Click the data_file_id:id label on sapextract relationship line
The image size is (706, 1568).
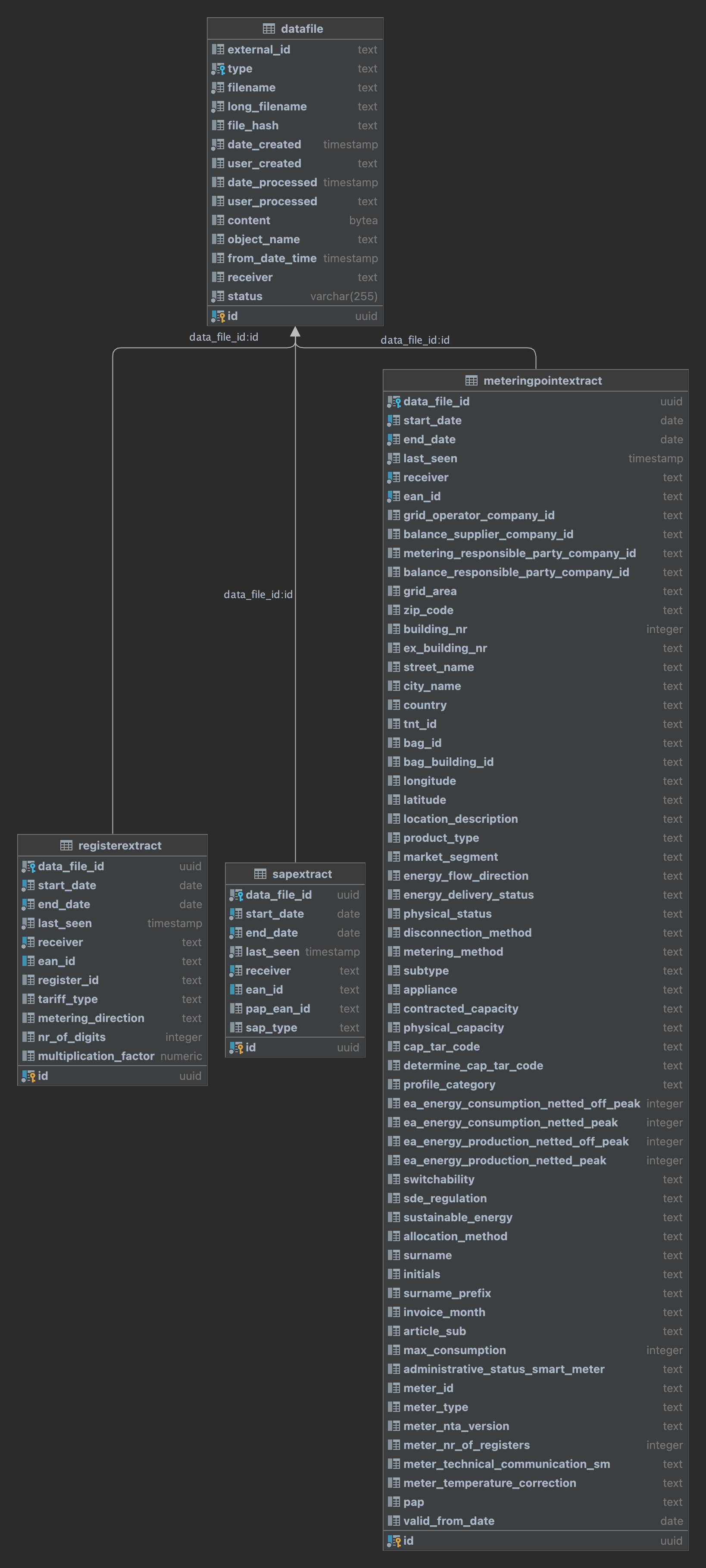coord(258,594)
